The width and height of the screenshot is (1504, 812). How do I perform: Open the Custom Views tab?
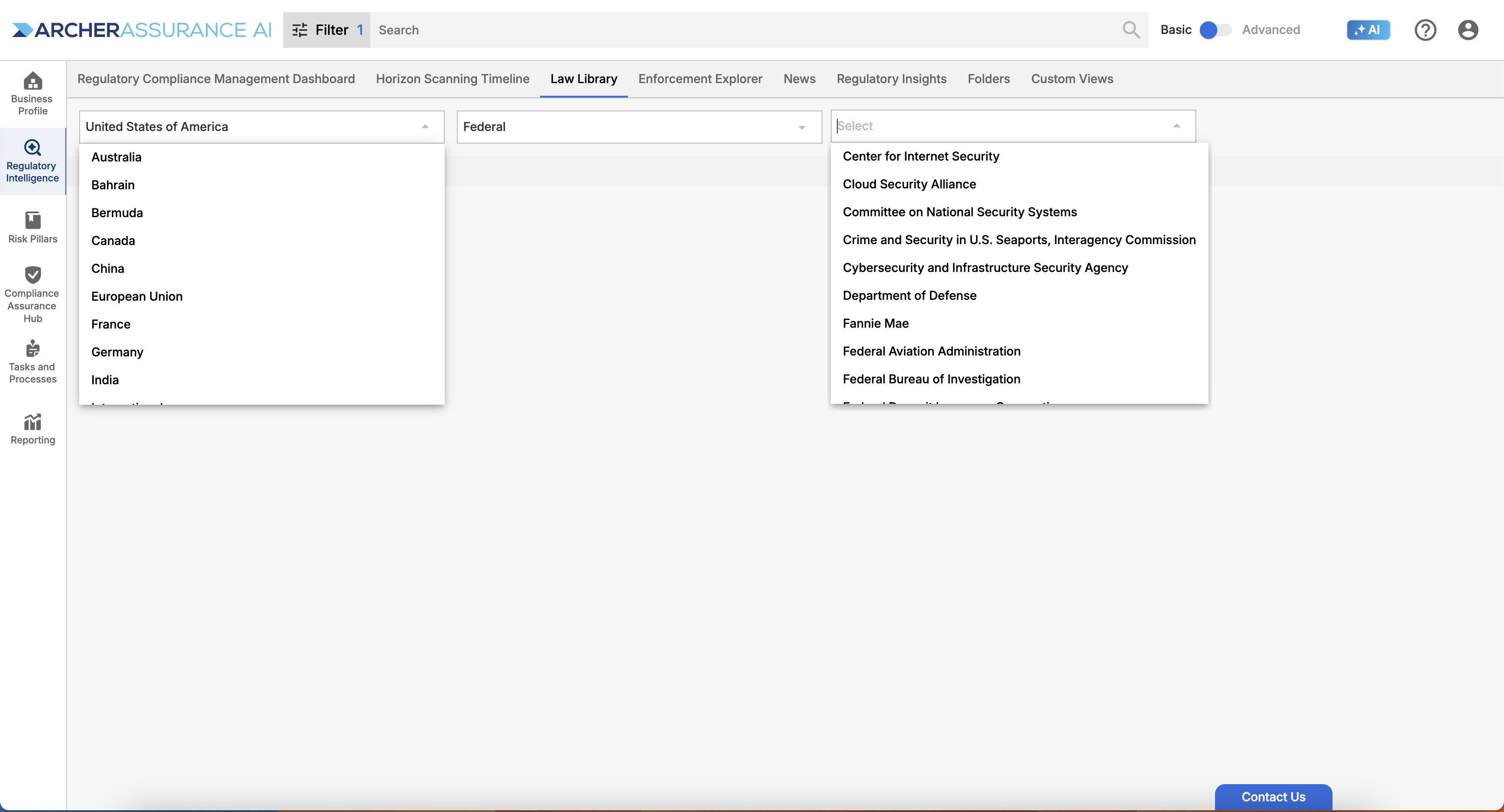1072,79
